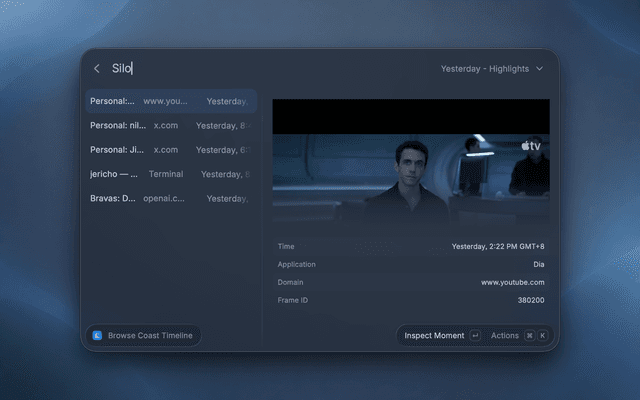The height and width of the screenshot is (400, 640).
Task: Click the Browse Coast Timeline button
Action: coord(143,336)
